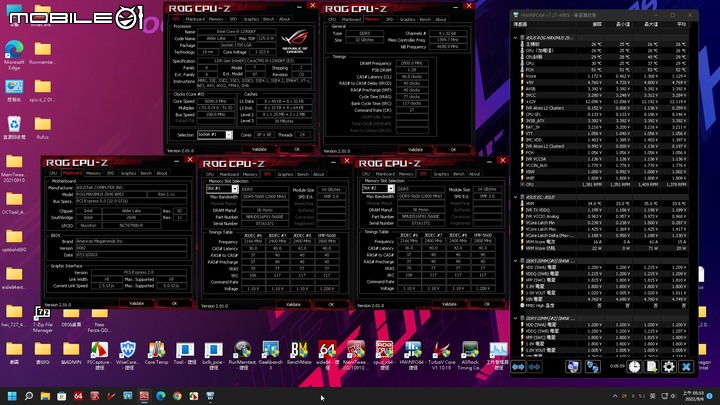Select Graphics tab in mainboard CPU-Z window
Screen dimensions: 720x405
[128, 173]
